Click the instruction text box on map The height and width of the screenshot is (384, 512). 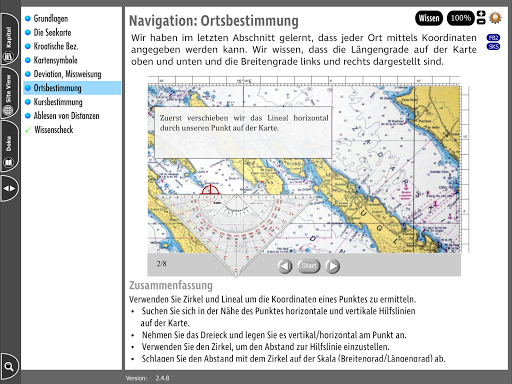[243, 132]
